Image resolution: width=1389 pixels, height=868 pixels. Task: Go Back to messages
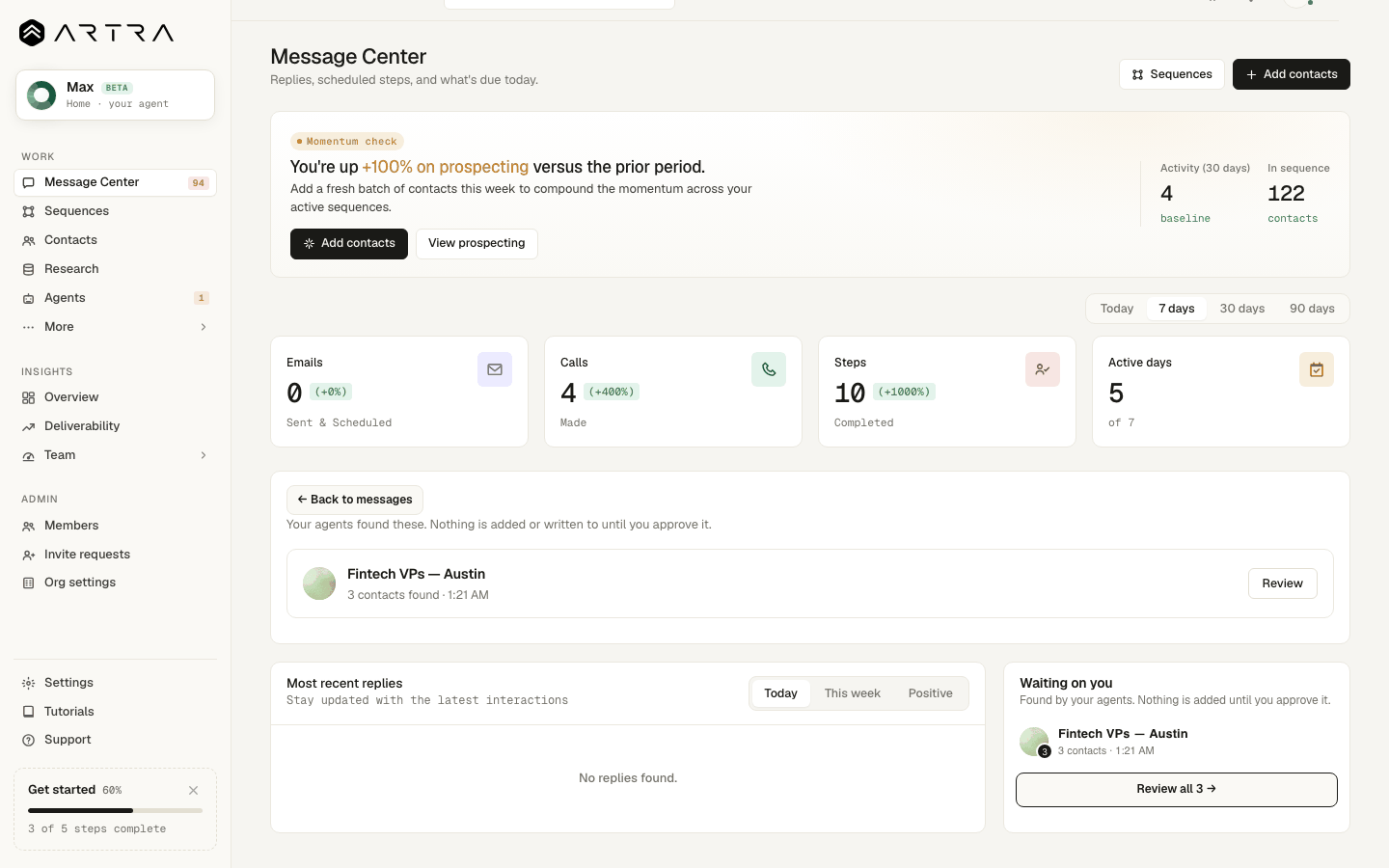[x=355, y=500]
